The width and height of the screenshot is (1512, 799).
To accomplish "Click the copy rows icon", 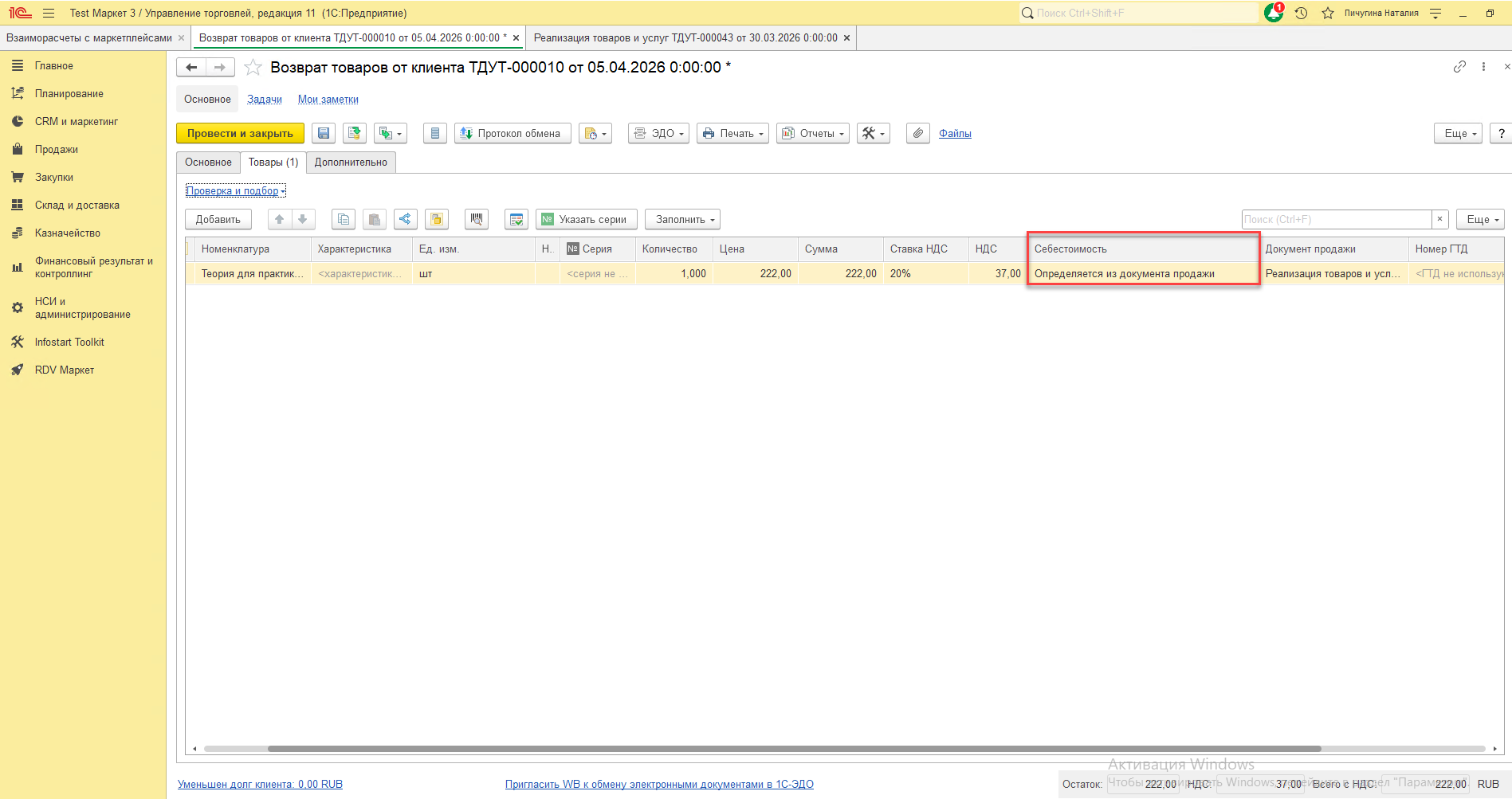I will pos(344,219).
